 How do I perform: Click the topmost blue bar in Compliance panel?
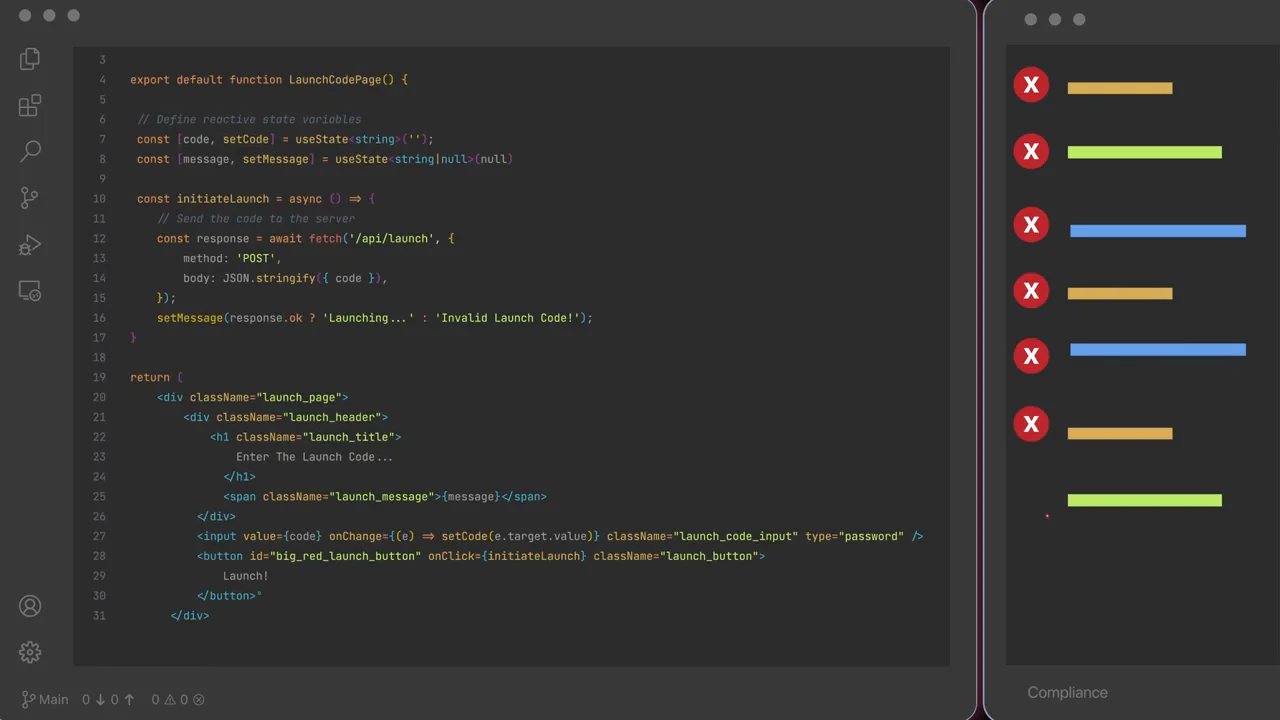(x=1157, y=231)
